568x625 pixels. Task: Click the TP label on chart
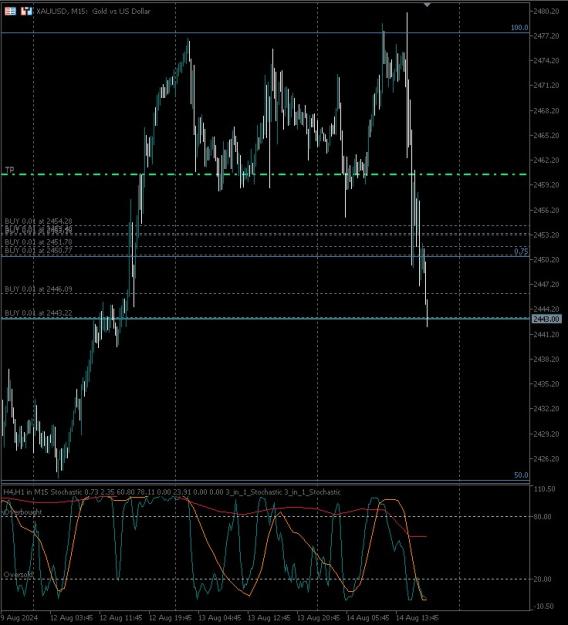tap(10, 170)
